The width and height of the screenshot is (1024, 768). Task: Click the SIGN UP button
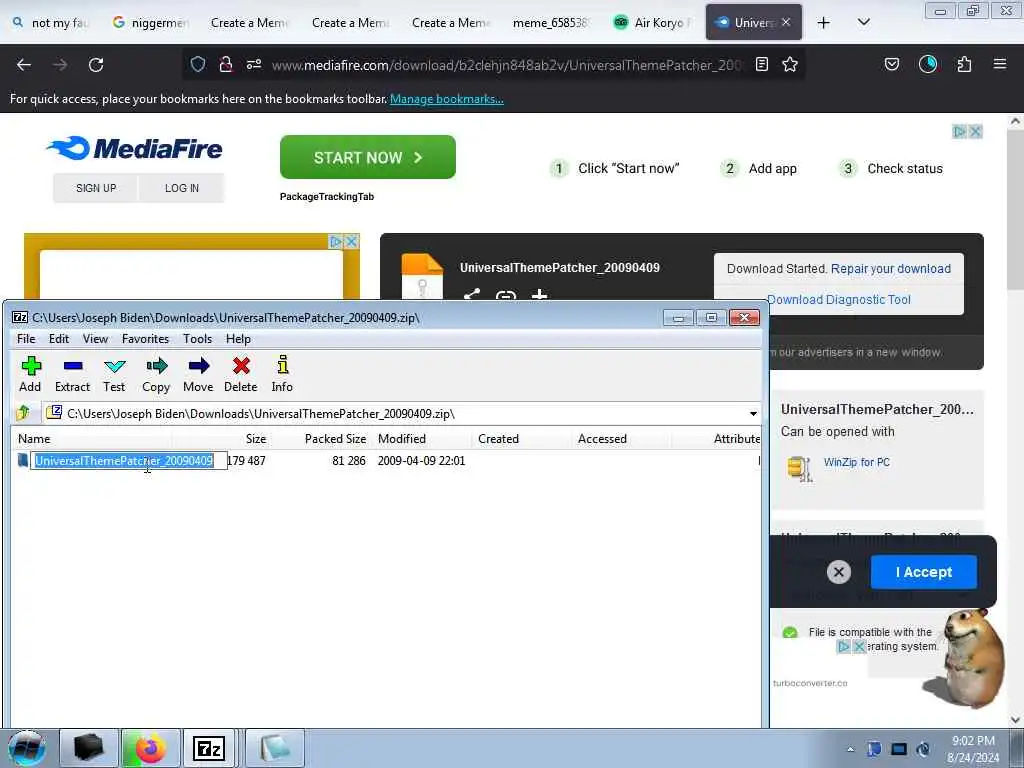(x=96, y=188)
